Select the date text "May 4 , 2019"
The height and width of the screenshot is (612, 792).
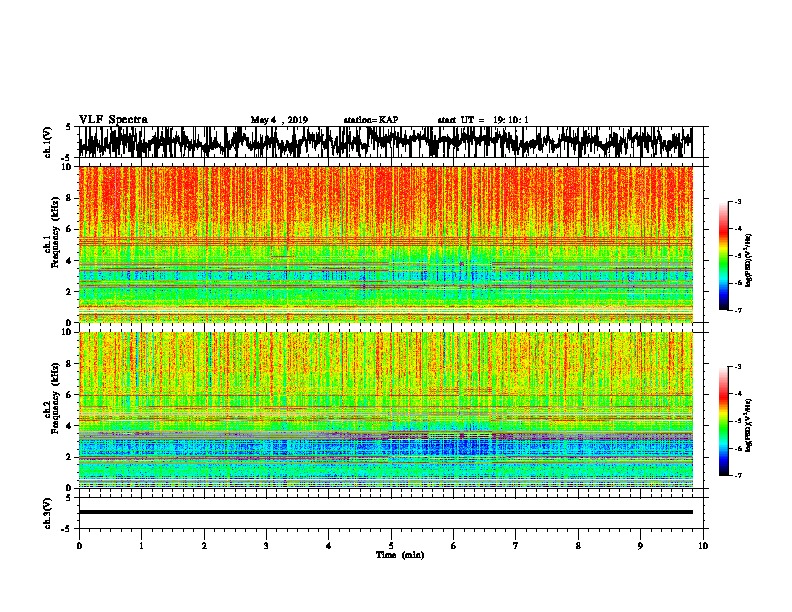click(x=279, y=120)
